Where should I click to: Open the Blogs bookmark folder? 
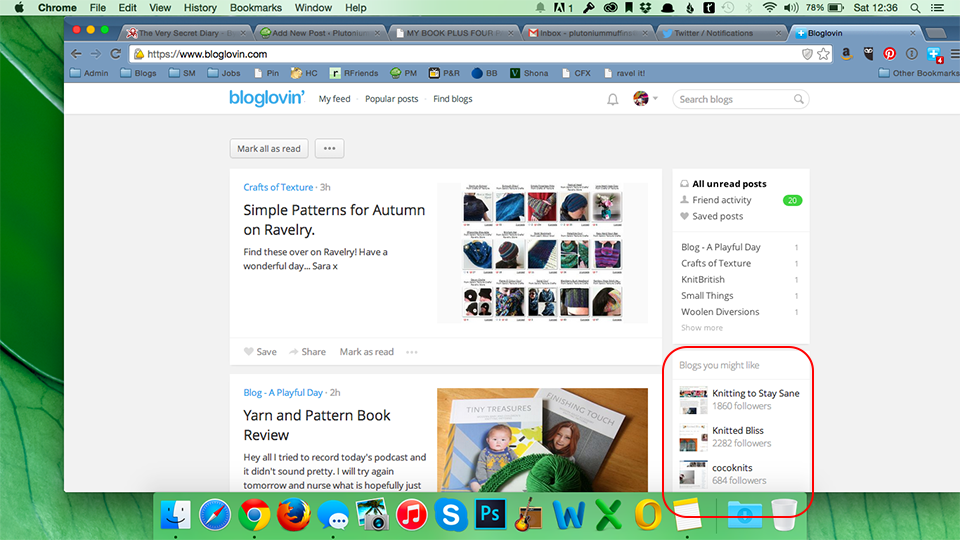(138, 73)
